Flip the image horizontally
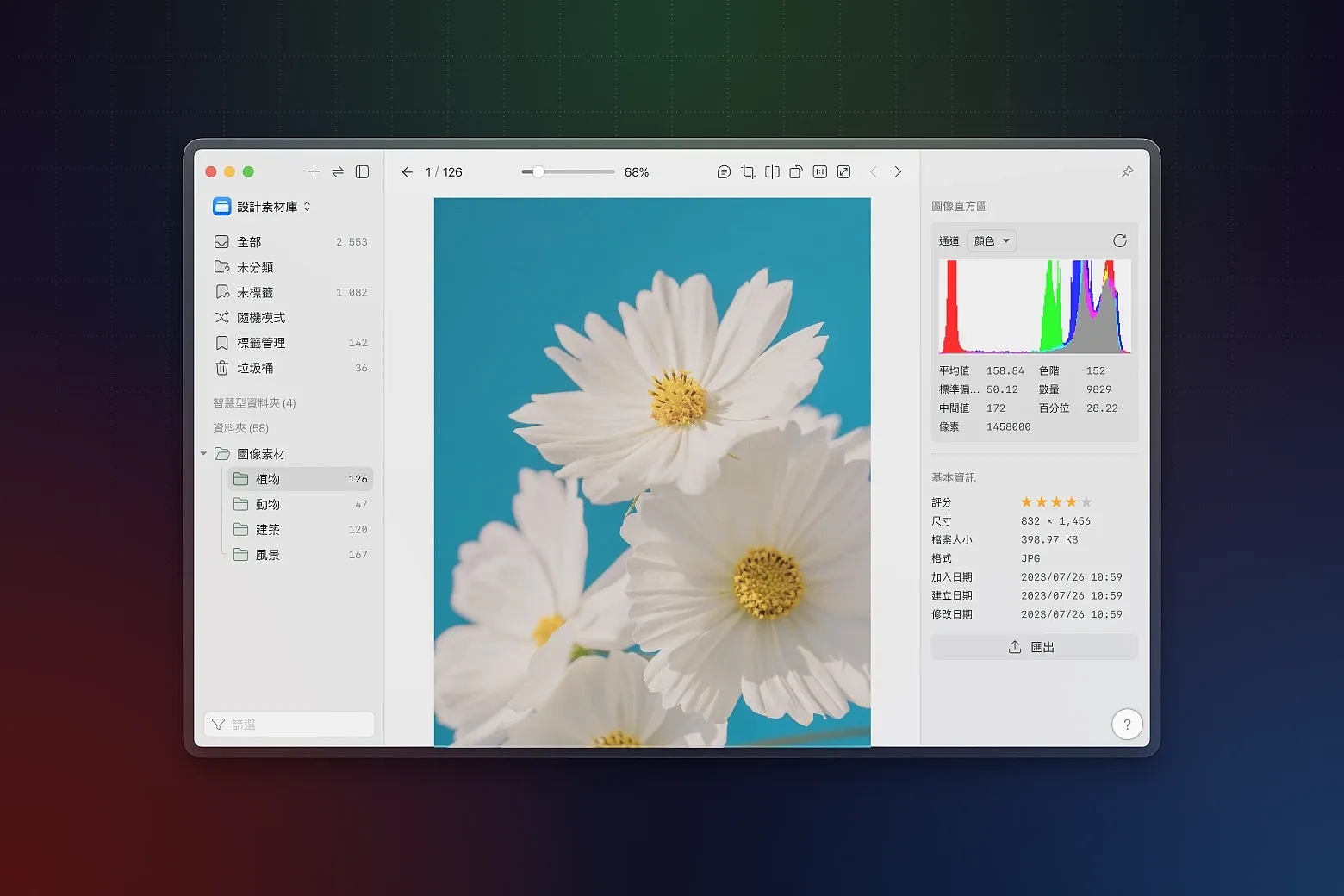Image resolution: width=1344 pixels, height=896 pixels. (x=772, y=172)
